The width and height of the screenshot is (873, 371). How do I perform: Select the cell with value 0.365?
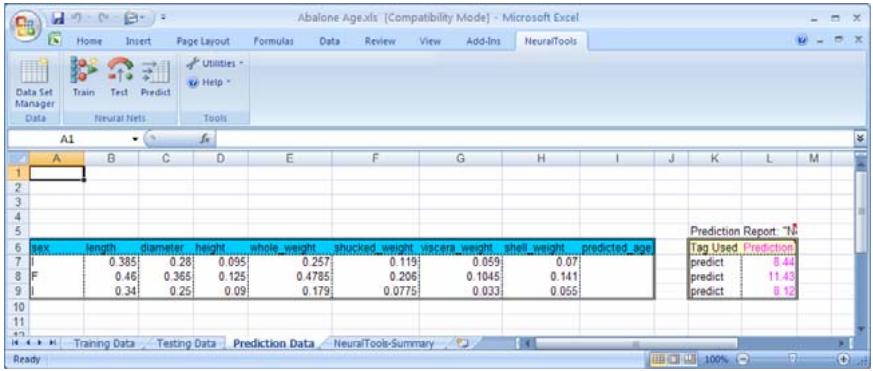[x=165, y=276]
